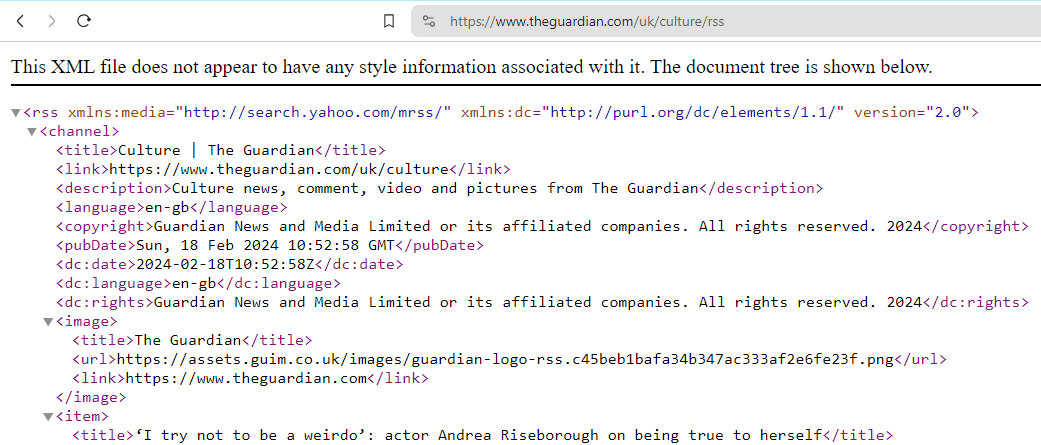Click the theguardian.com/uk/culture link text
This screenshot has height=445, width=1041.
tap(279, 170)
